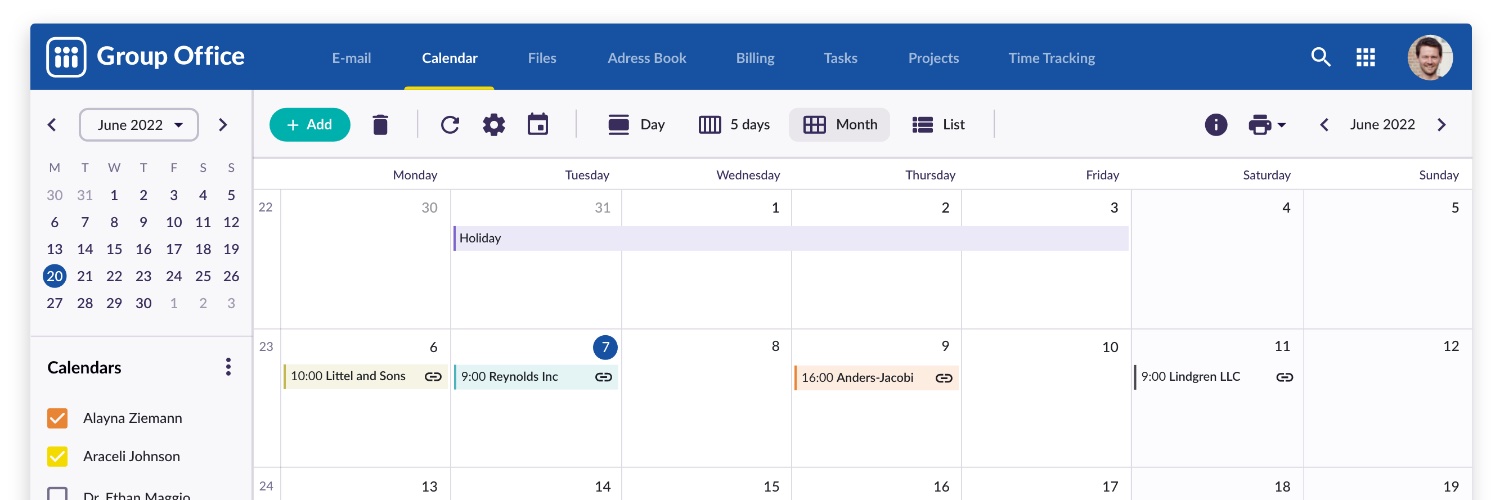Switch to Day view

pyautogui.click(x=637, y=125)
